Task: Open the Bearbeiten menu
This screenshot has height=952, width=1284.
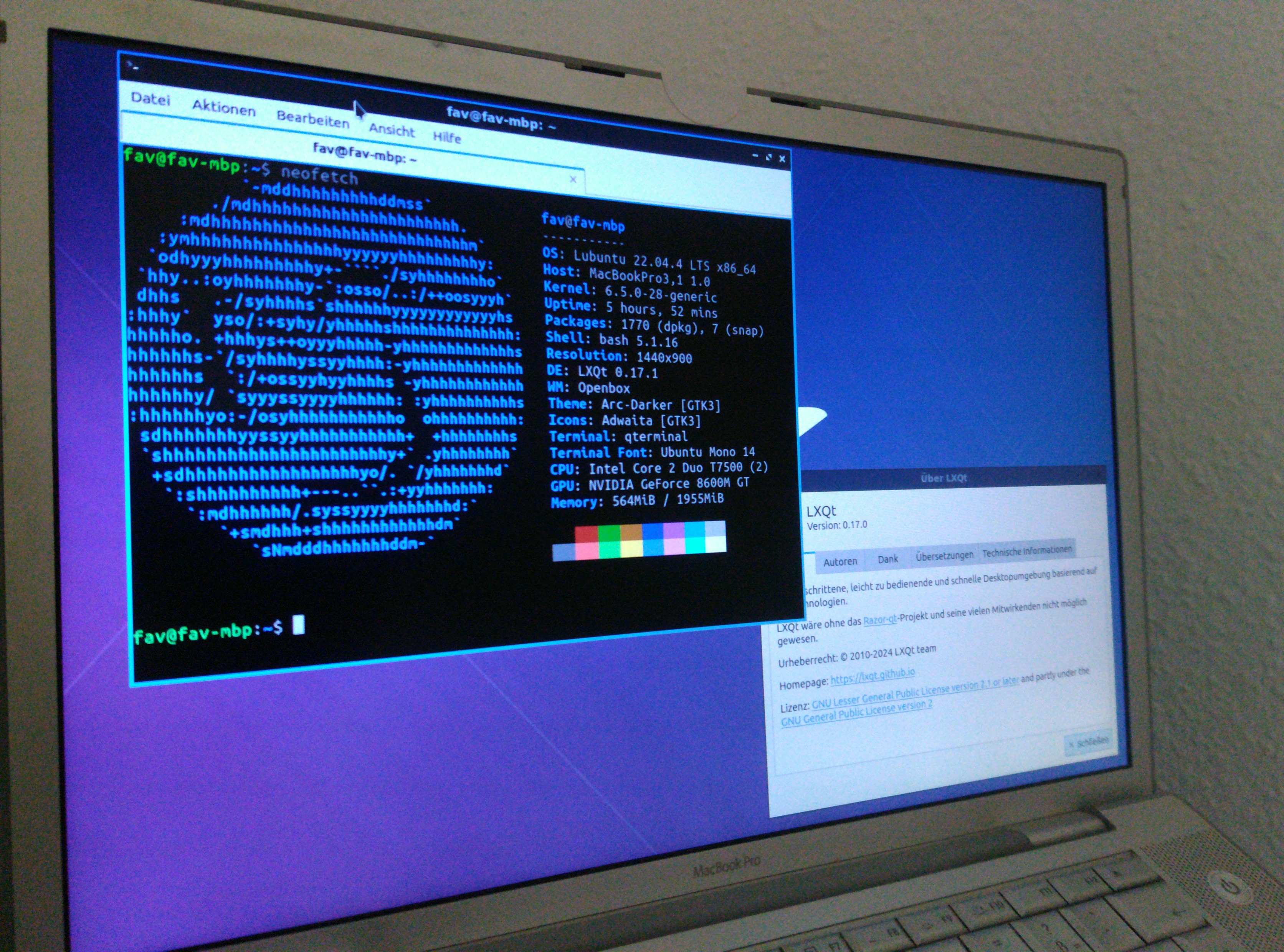Action: [x=312, y=119]
